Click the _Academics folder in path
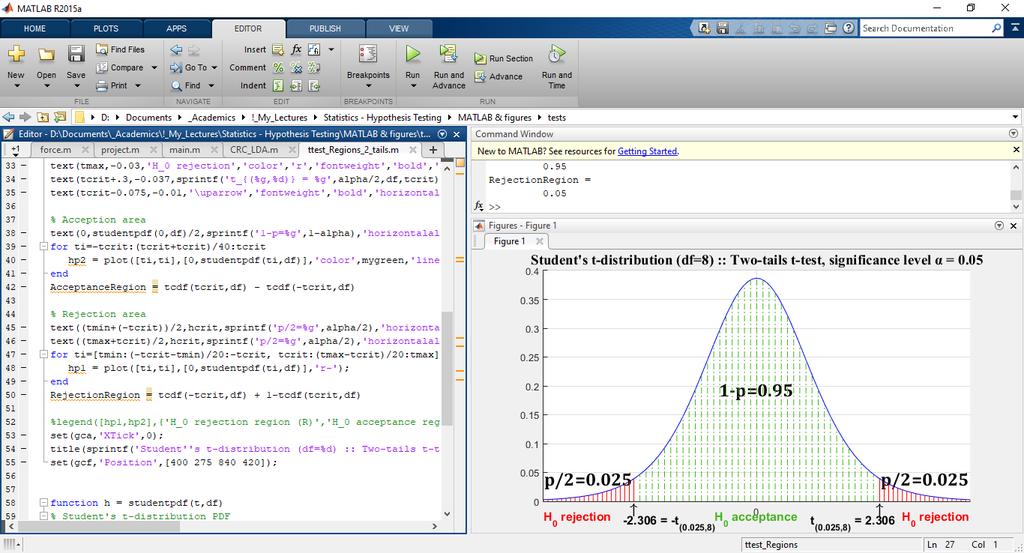The image size is (1024, 553). 211,118
